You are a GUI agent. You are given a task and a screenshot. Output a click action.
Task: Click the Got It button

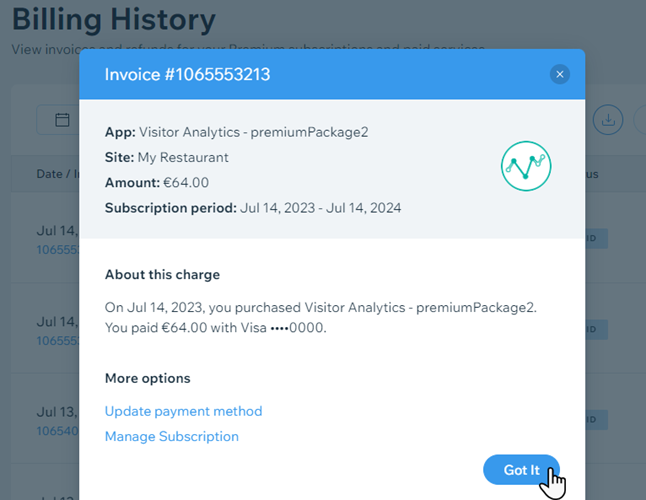pyautogui.click(x=521, y=470)
